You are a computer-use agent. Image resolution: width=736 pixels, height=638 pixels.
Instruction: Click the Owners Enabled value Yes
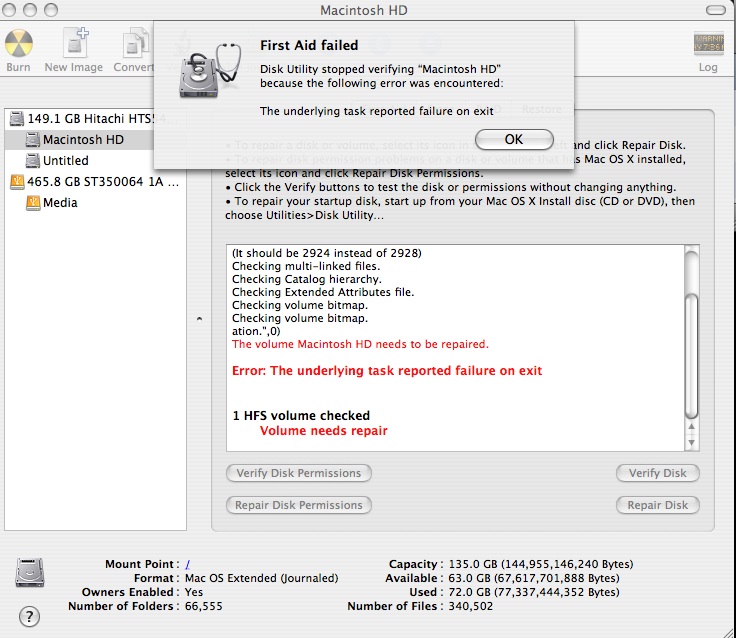point(193,592)
